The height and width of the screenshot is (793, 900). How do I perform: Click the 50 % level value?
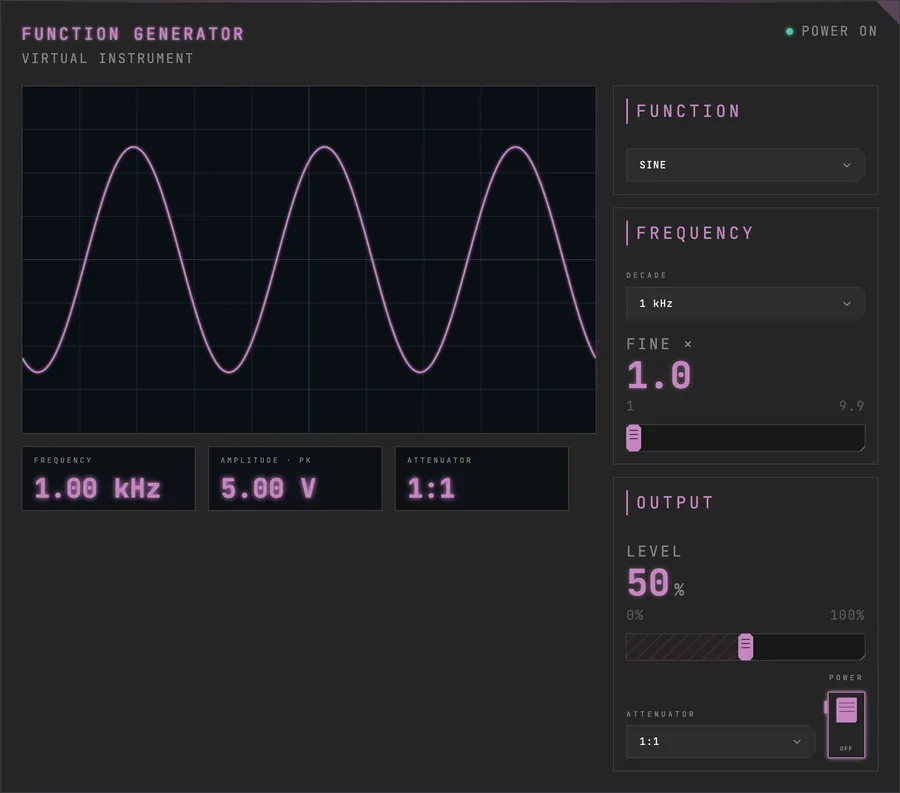655,584
